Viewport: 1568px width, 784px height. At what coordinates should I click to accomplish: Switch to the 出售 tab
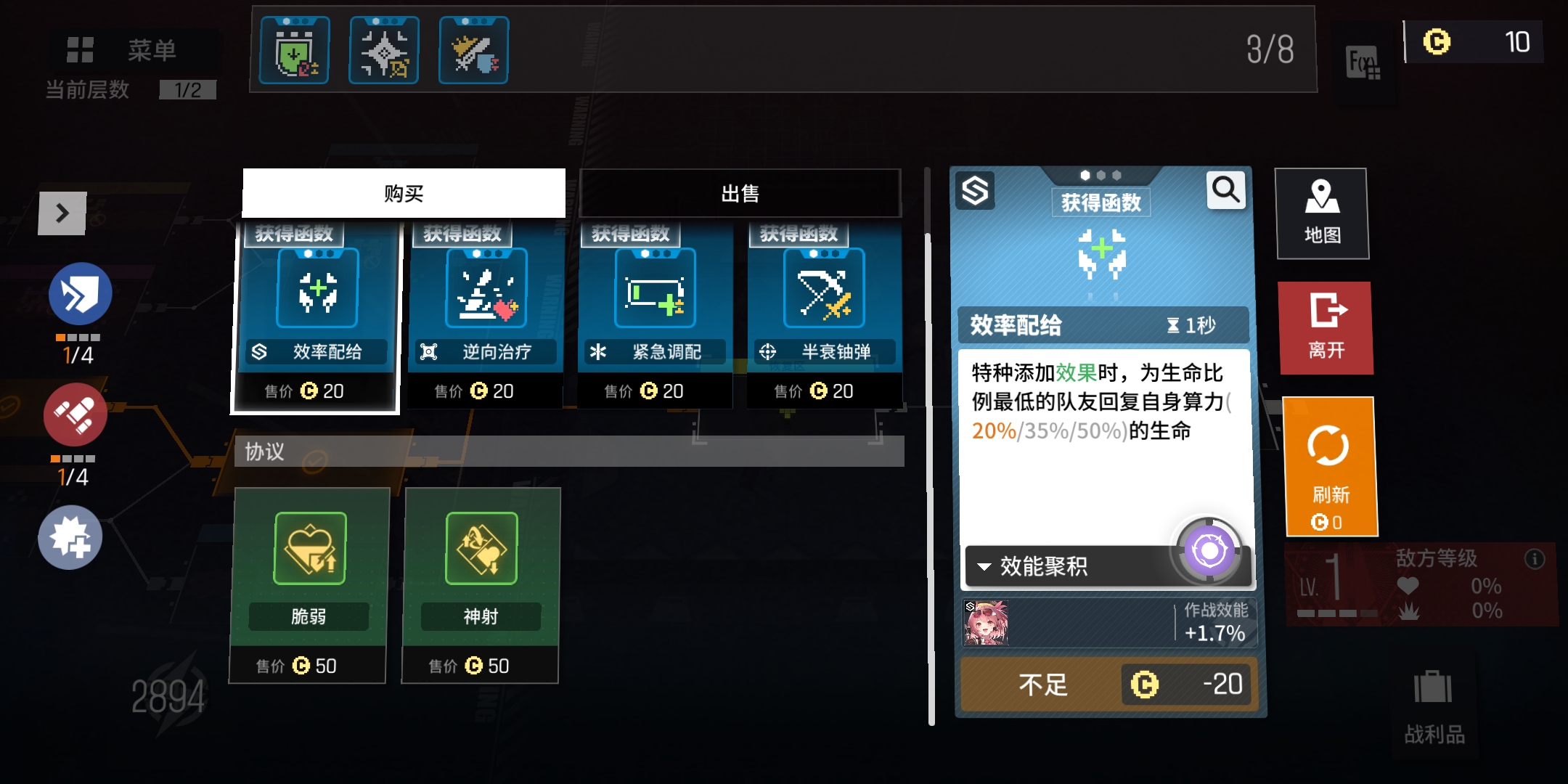point(740,193)
